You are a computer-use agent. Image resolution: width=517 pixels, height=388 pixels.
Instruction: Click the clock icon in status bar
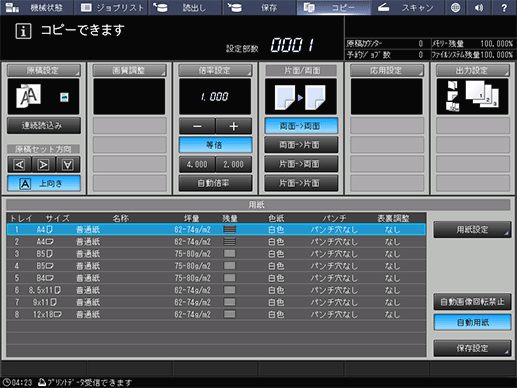tap(6, 382)
